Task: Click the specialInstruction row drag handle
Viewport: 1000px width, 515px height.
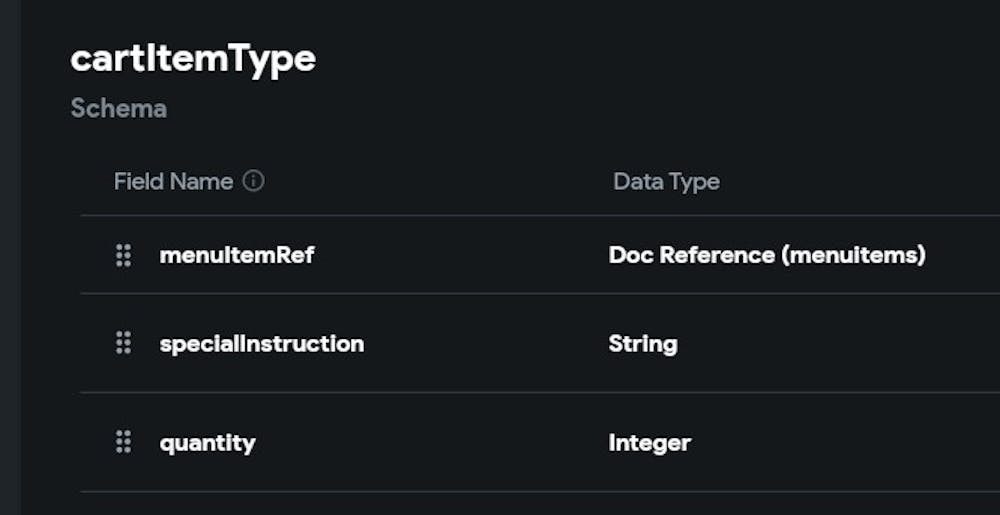Action: click(123, 344)
